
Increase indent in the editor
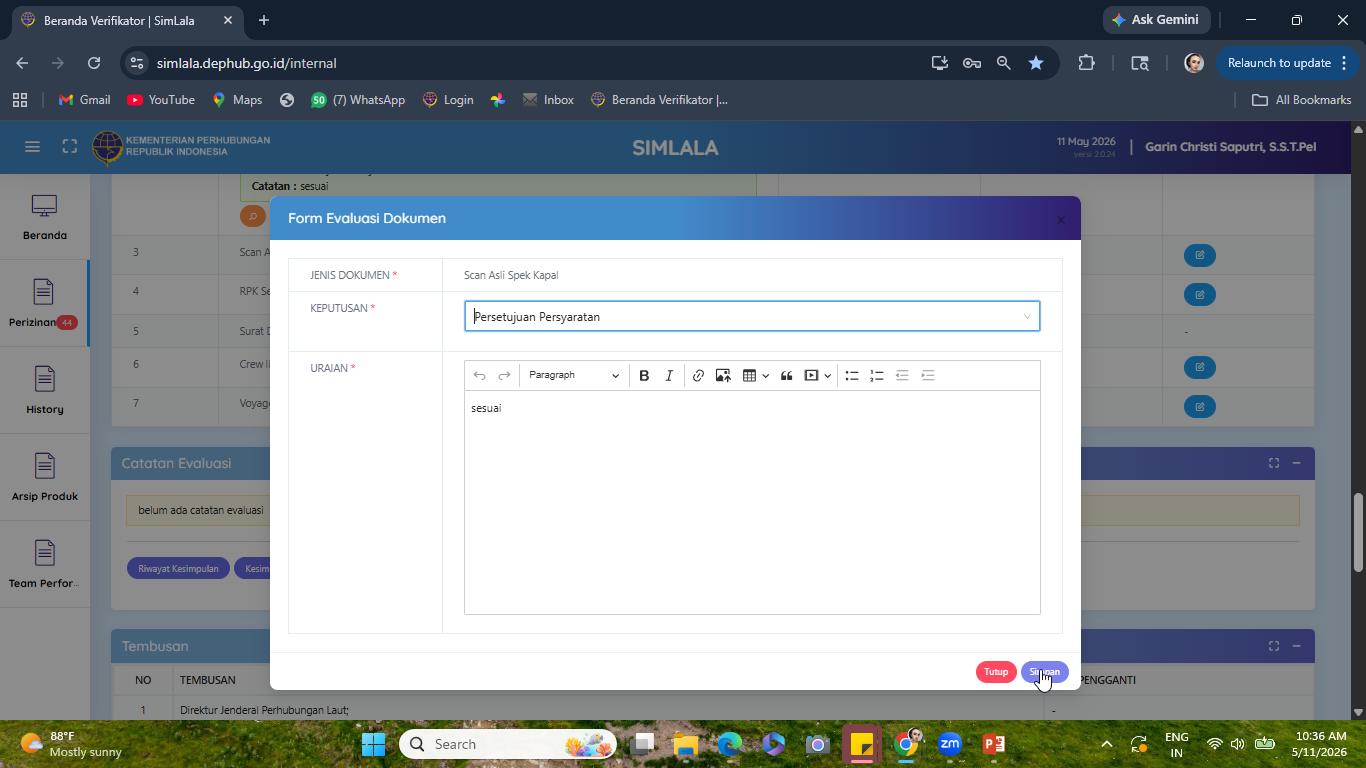[x=928, y=375]
